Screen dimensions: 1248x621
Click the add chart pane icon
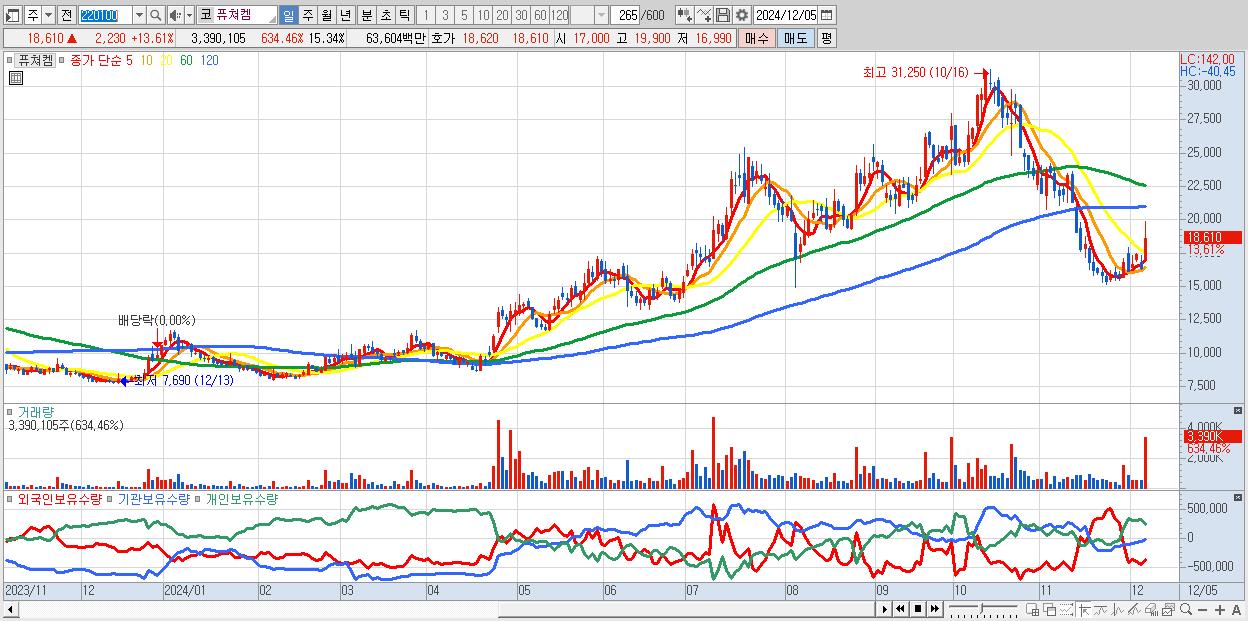(x=1032, y=610)
